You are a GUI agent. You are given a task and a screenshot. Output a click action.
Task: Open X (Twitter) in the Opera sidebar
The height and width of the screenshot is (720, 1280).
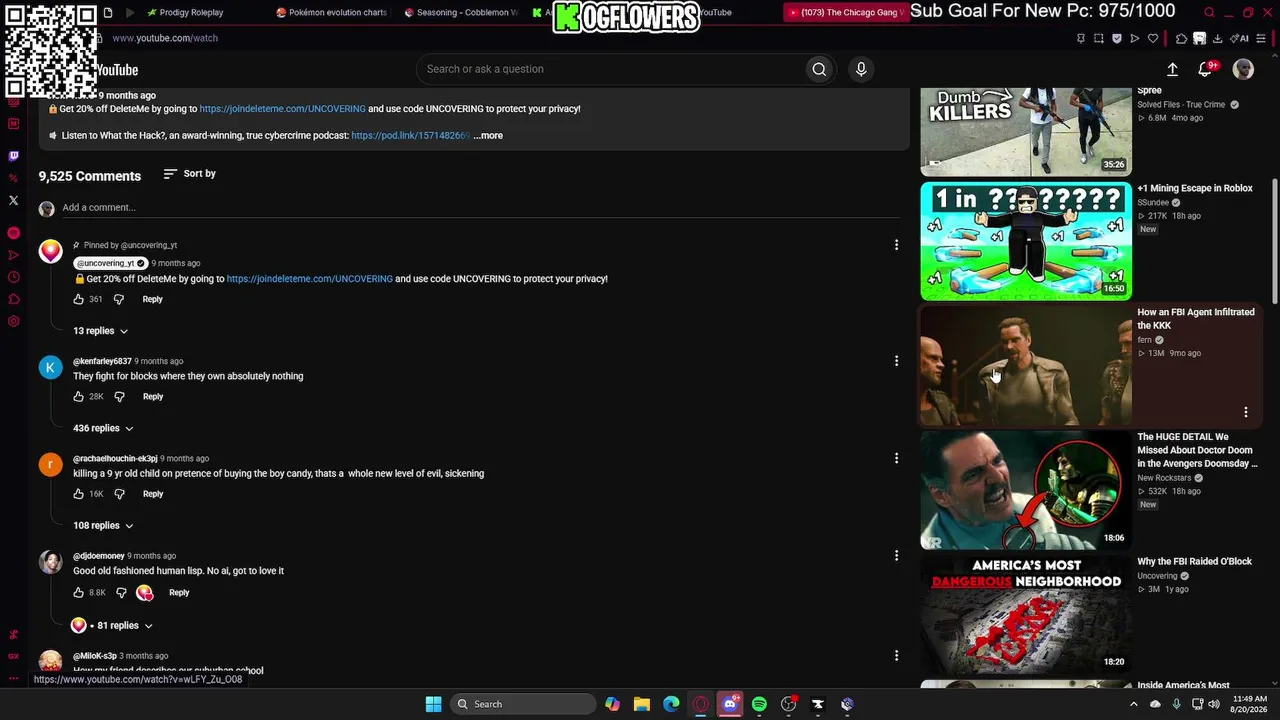(x=13, y=200)
